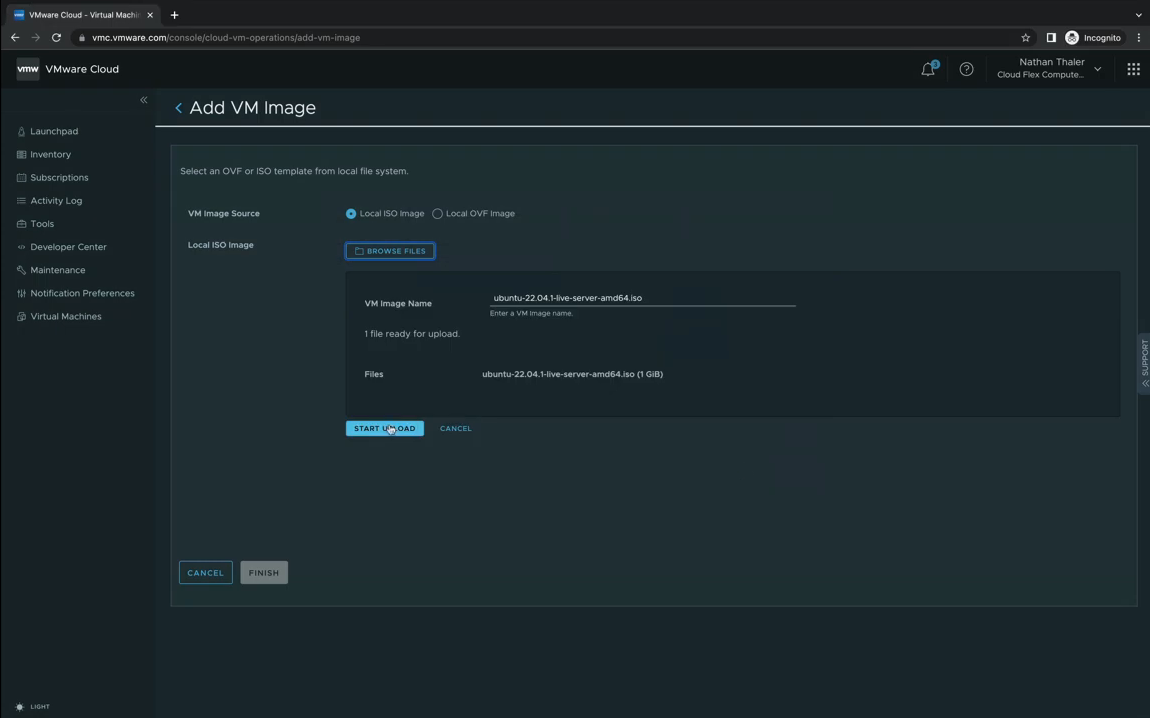Click the browser address bar
Screen dimensions: 1150x718
click(550, 37)
